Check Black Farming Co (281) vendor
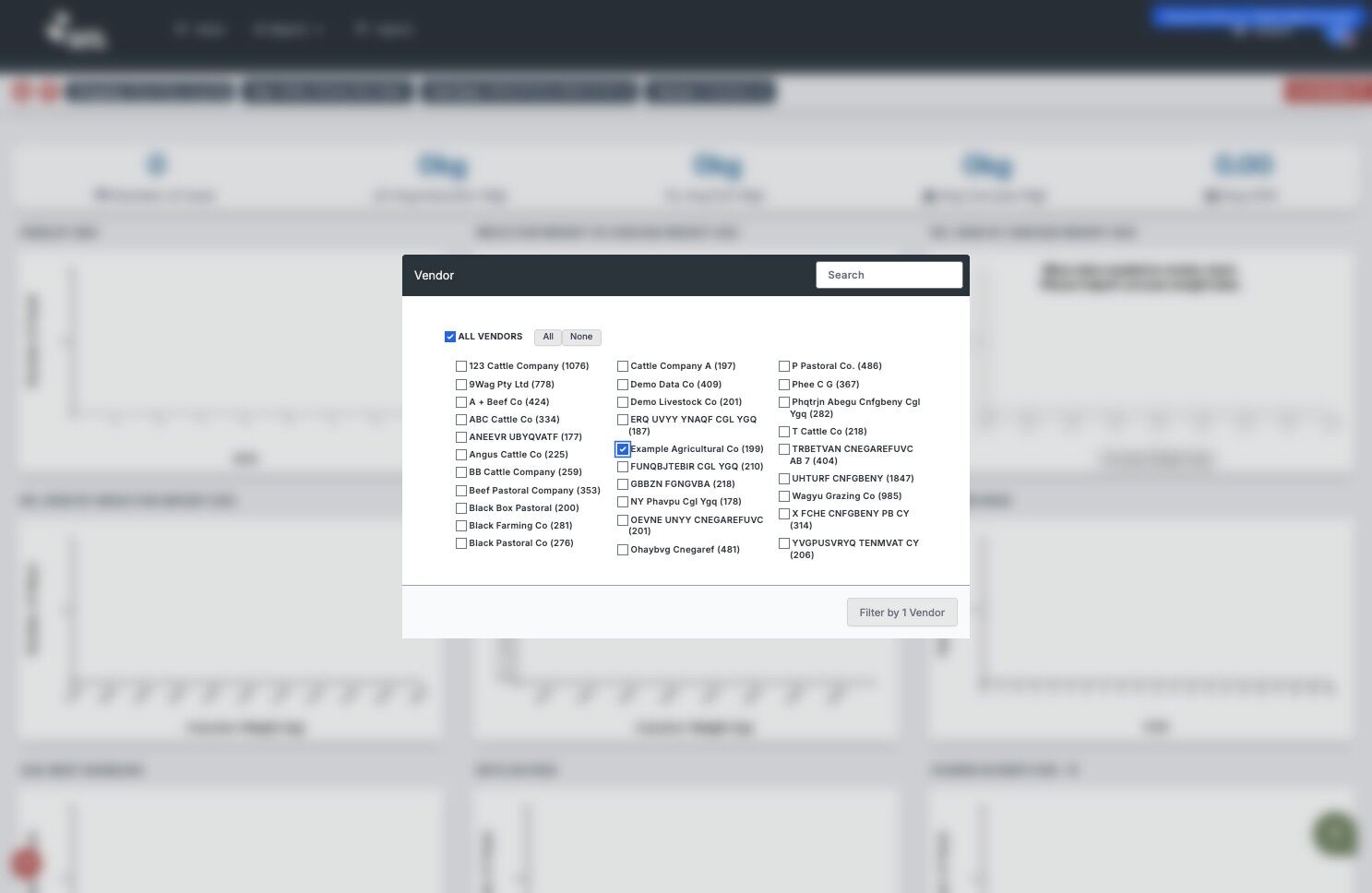The width and height of the screenshot is (1372, 893). (x=461, y=526)
